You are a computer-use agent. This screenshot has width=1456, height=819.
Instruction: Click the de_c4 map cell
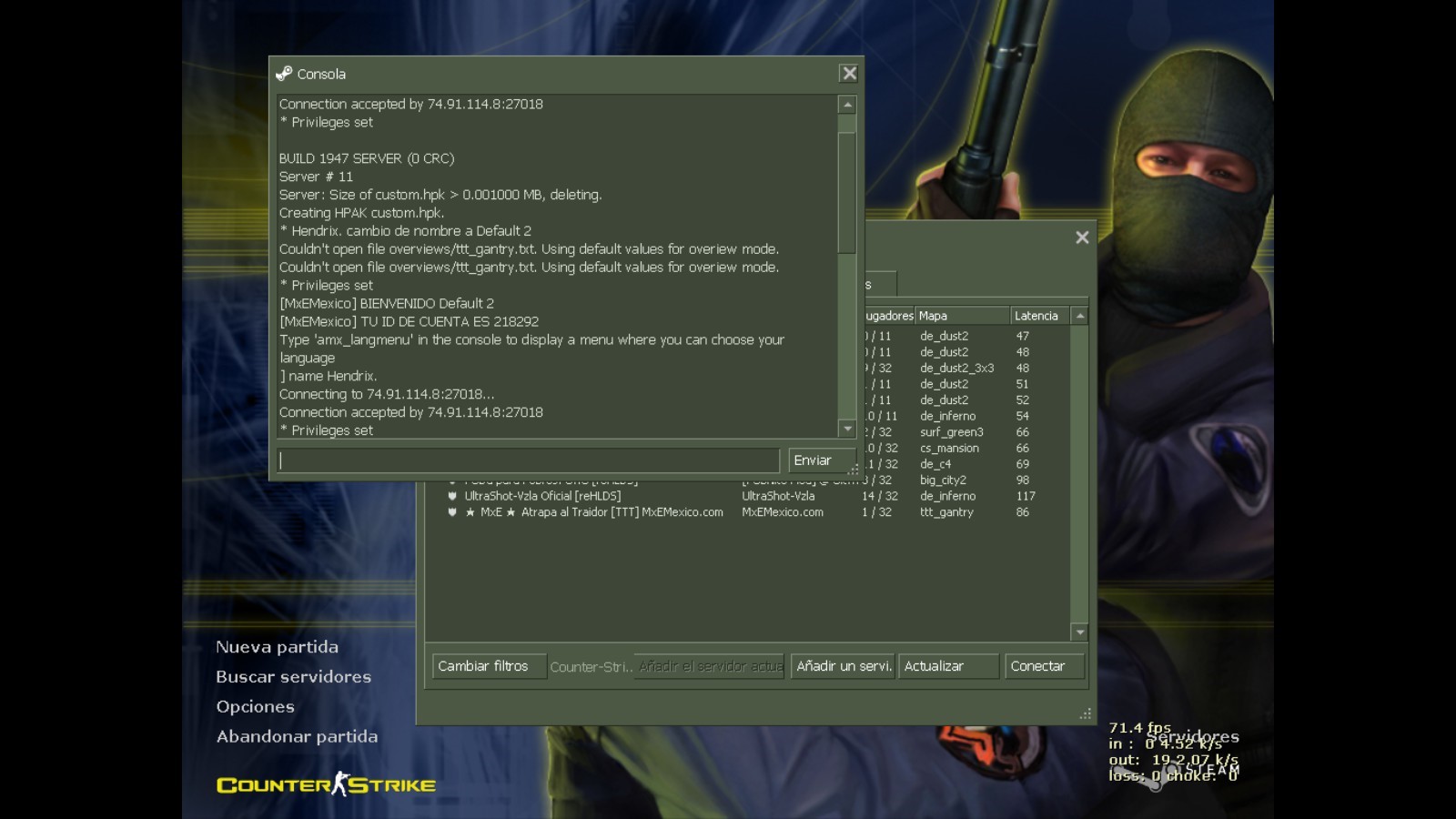coord(935,464)
